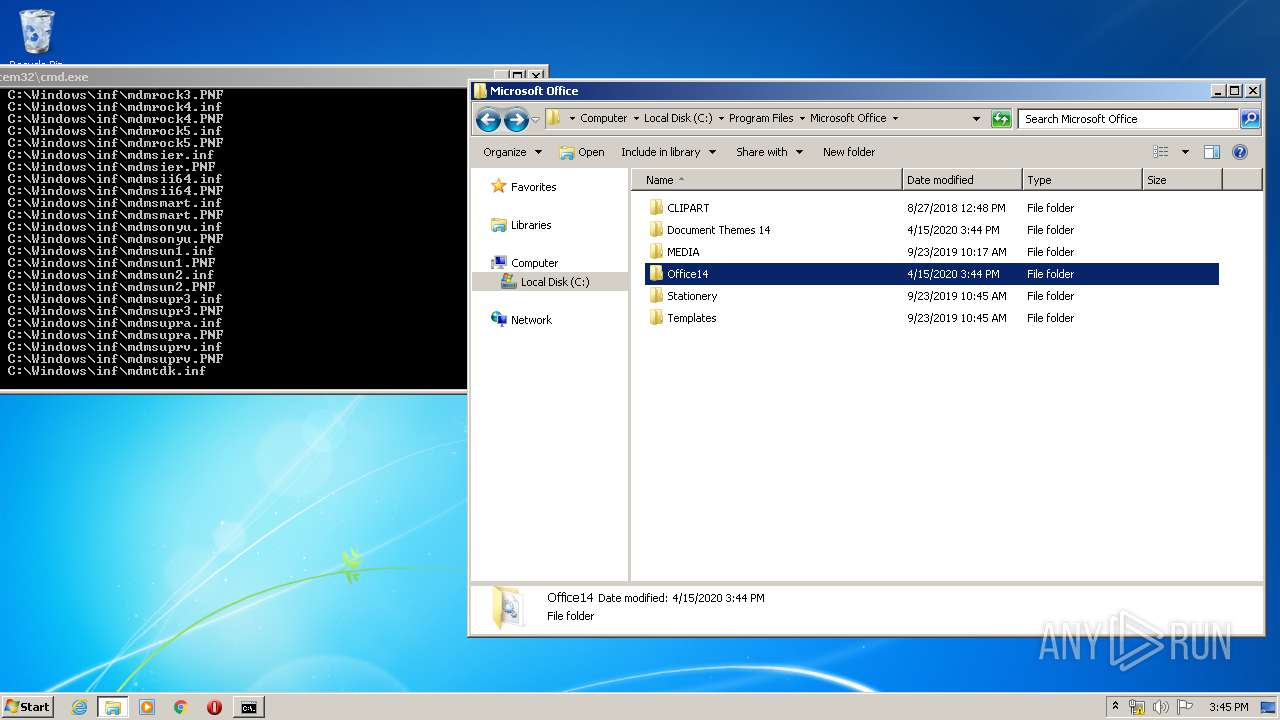Click the Show desktop button in the tray

click(x=1268, y=707)
